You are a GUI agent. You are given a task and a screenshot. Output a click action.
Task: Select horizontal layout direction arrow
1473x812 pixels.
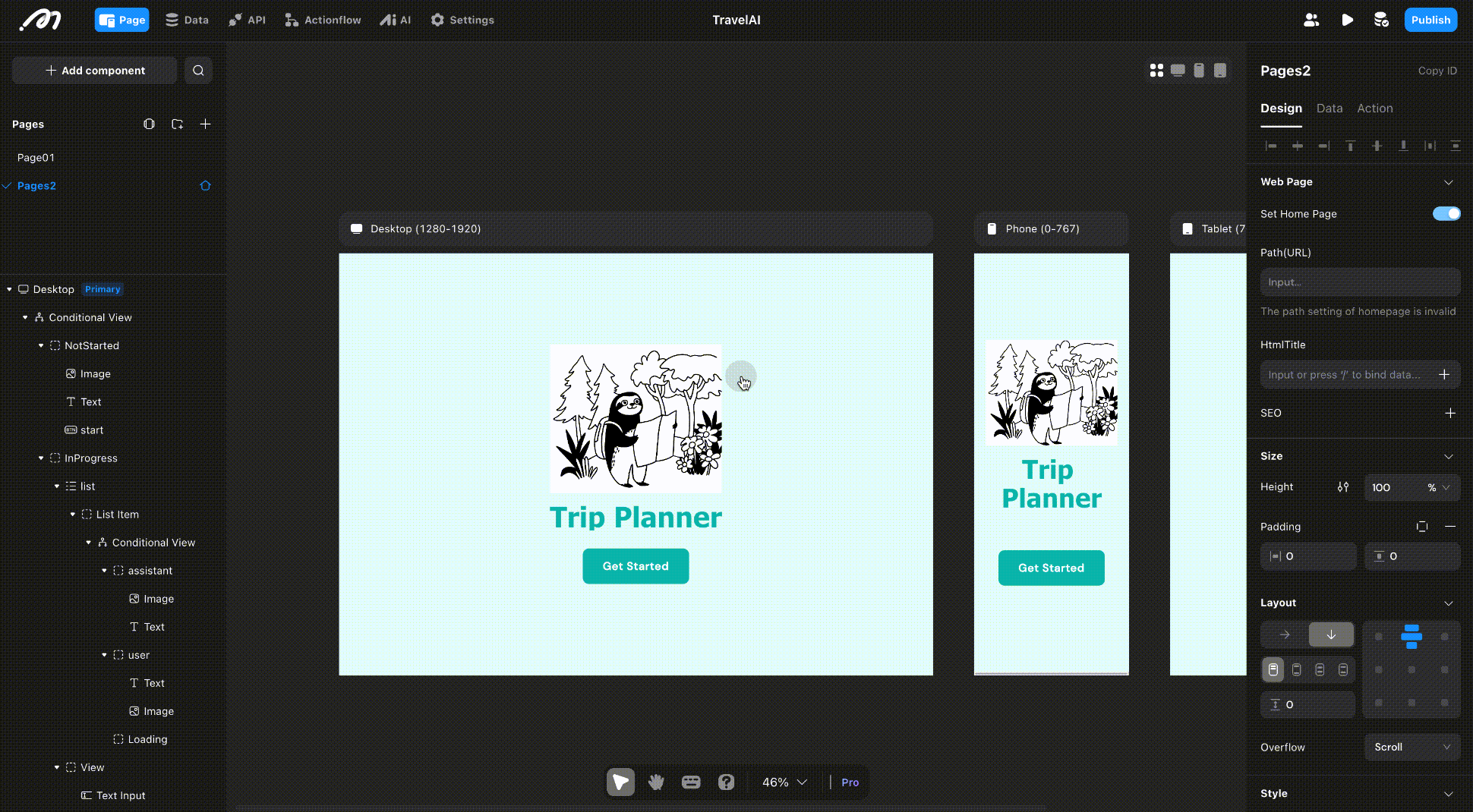[1285, 634]
